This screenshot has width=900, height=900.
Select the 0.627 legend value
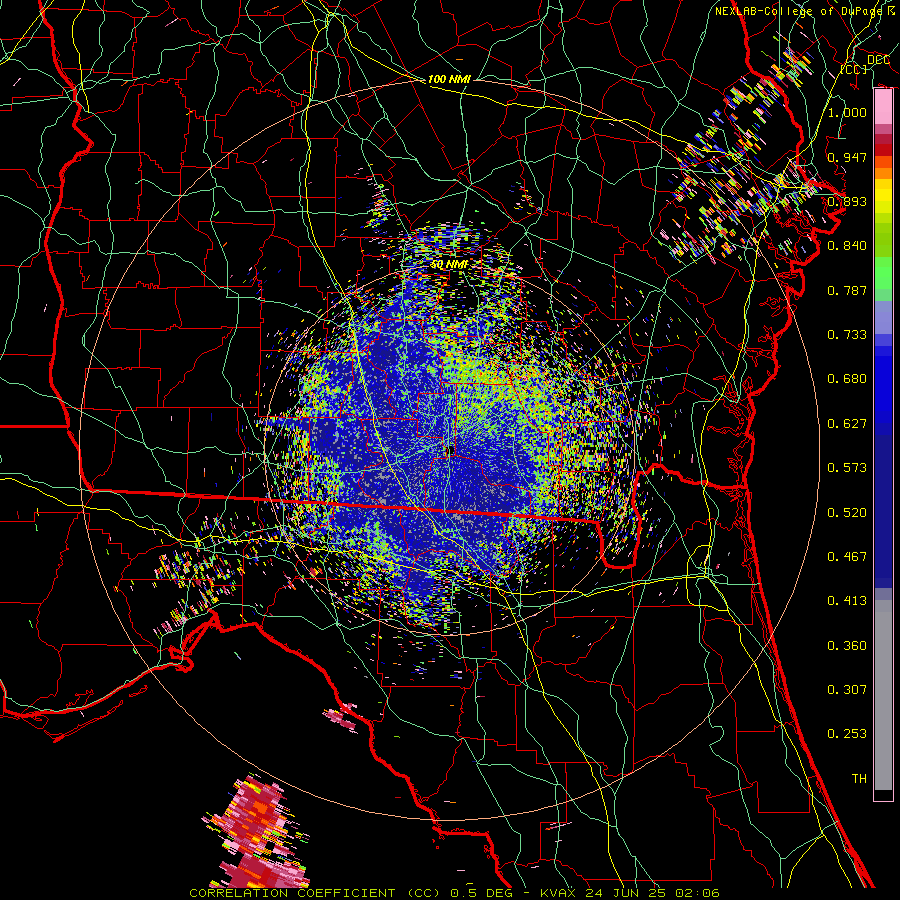(x=847, y=424)
